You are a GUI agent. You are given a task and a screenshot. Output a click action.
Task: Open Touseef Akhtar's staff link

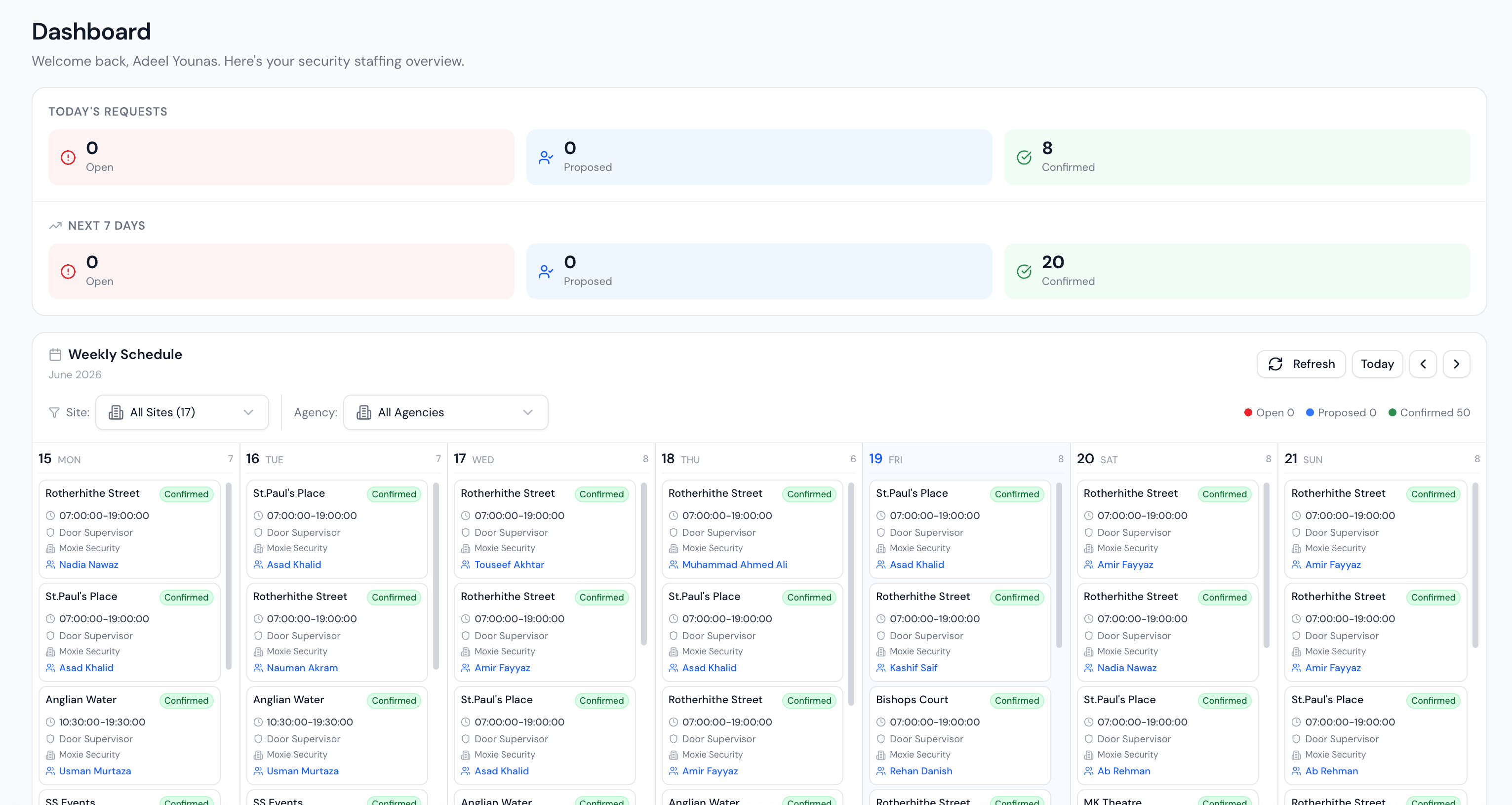pos(509,565)
